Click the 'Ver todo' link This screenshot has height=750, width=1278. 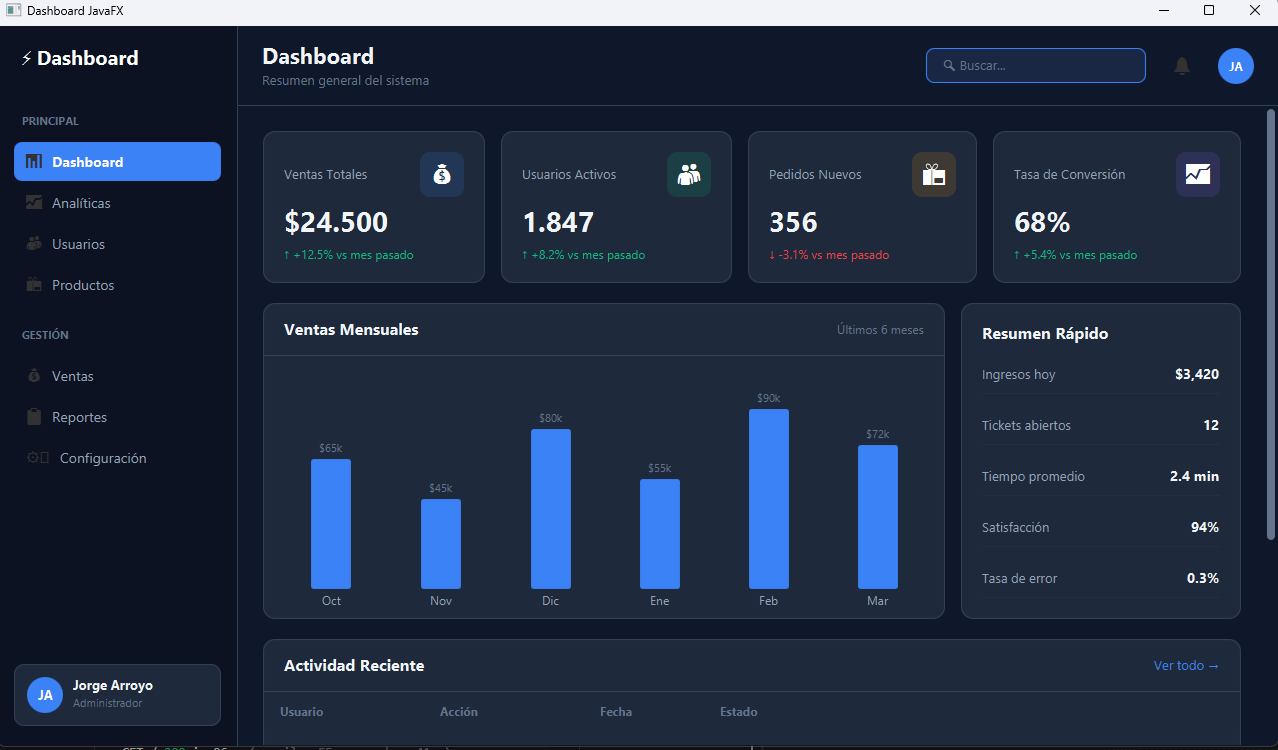pos(1186,664)
